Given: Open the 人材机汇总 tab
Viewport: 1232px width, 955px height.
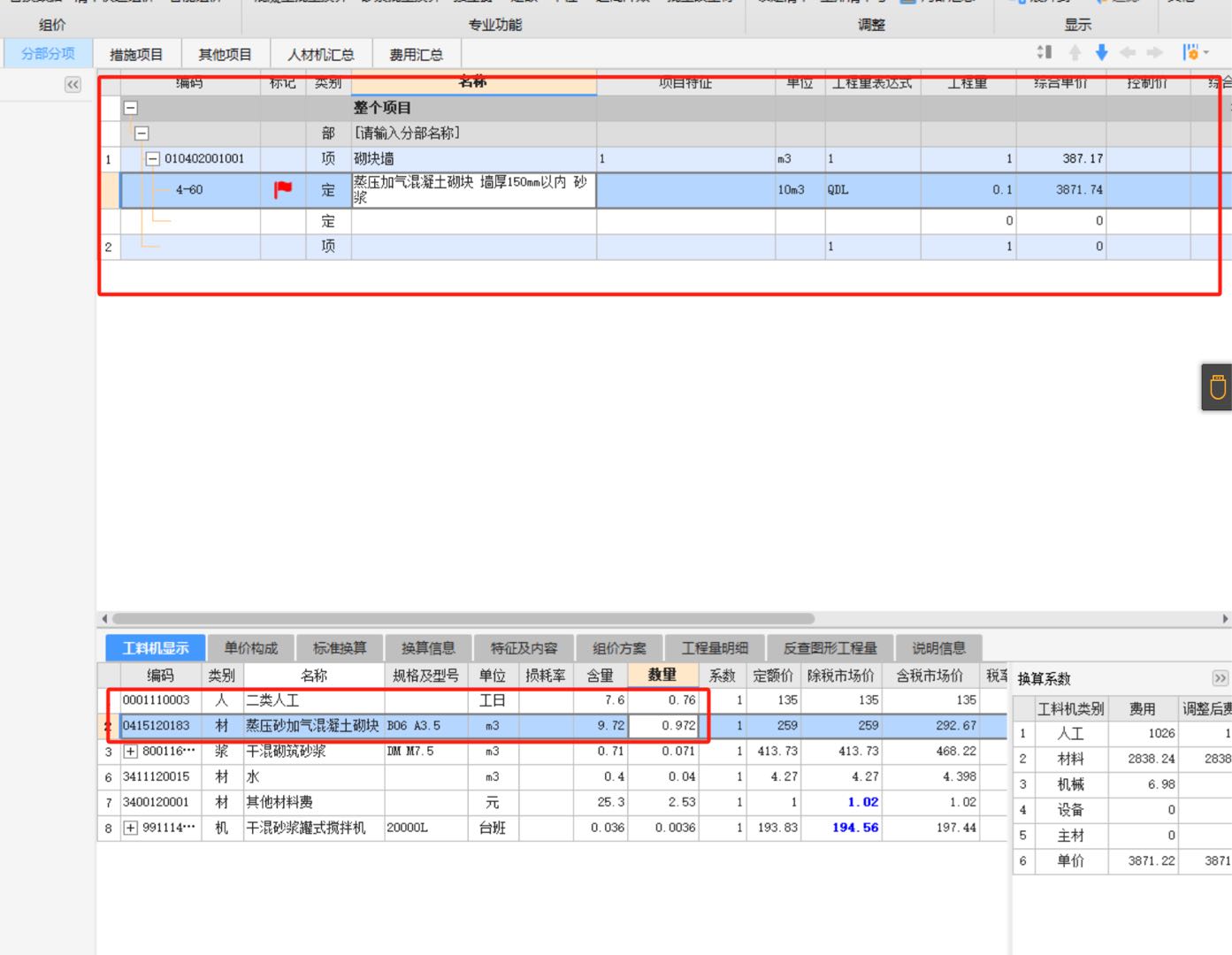Looking at the screenshot, I should [x=320, y=54].
